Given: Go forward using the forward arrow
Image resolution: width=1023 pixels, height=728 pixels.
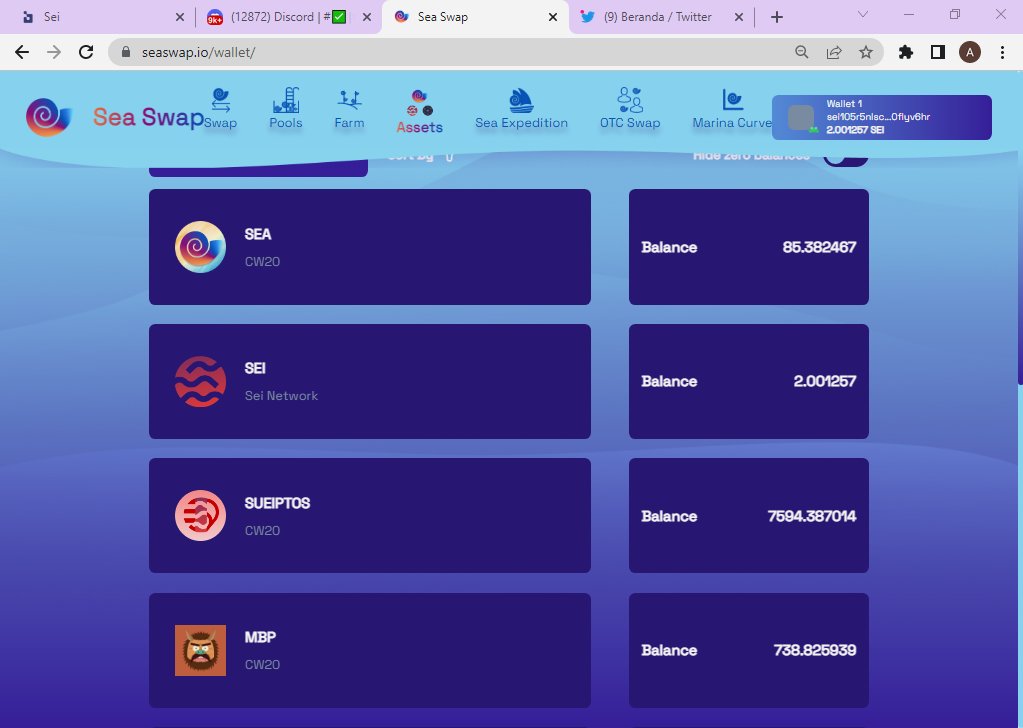Looking at the screenshot, I should click(x=54, y=52).
